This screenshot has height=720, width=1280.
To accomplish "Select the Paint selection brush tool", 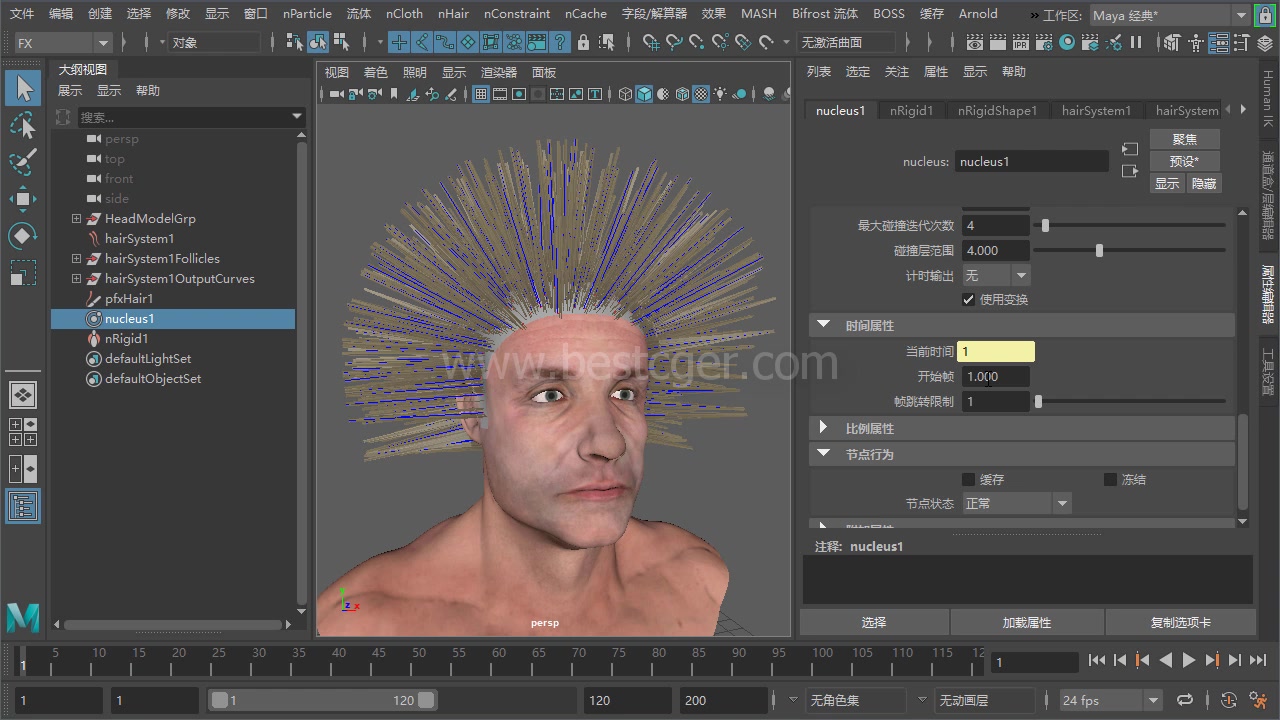I will click(22, 162).
